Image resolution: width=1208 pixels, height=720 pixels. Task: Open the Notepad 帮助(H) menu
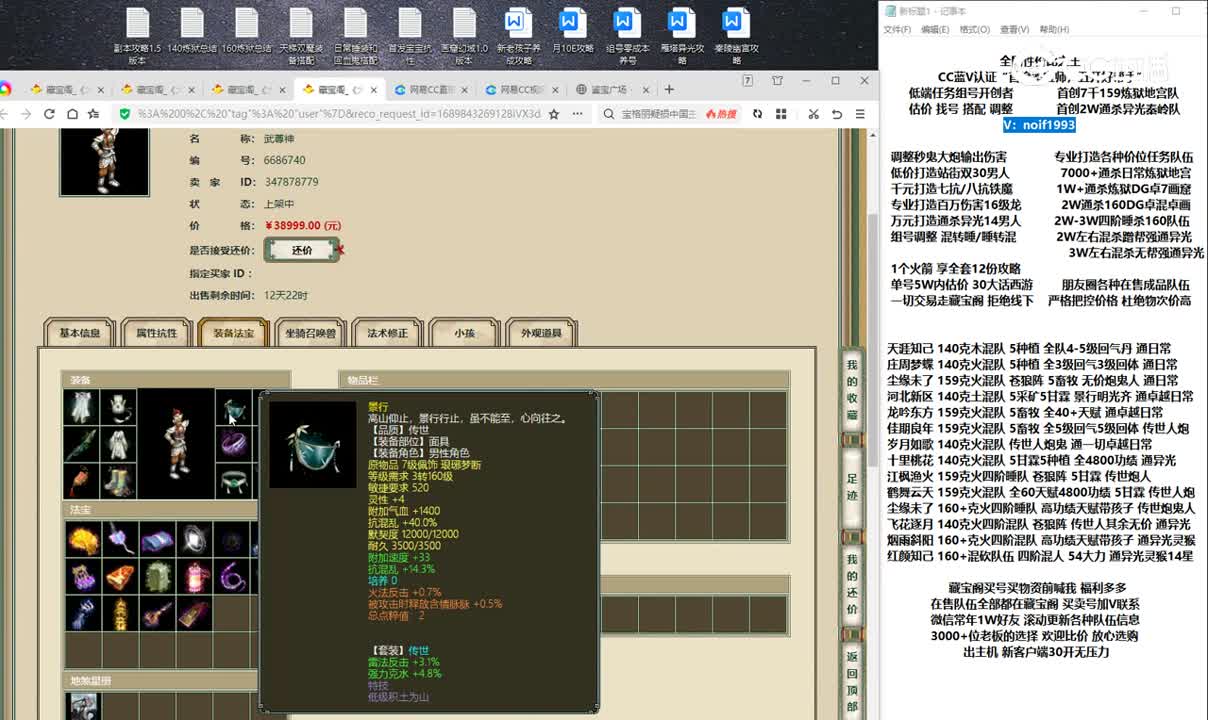(x=1054, y=30)
